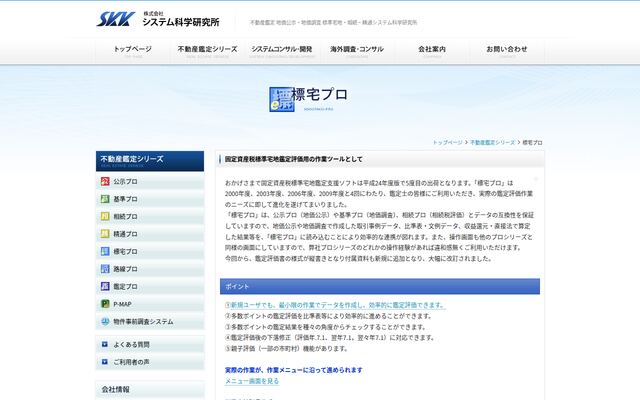The width and height of the screenshot is (640, 400).
Task: Click the 相続プロ sidebar icon
Action: click(x=105, y=216)
